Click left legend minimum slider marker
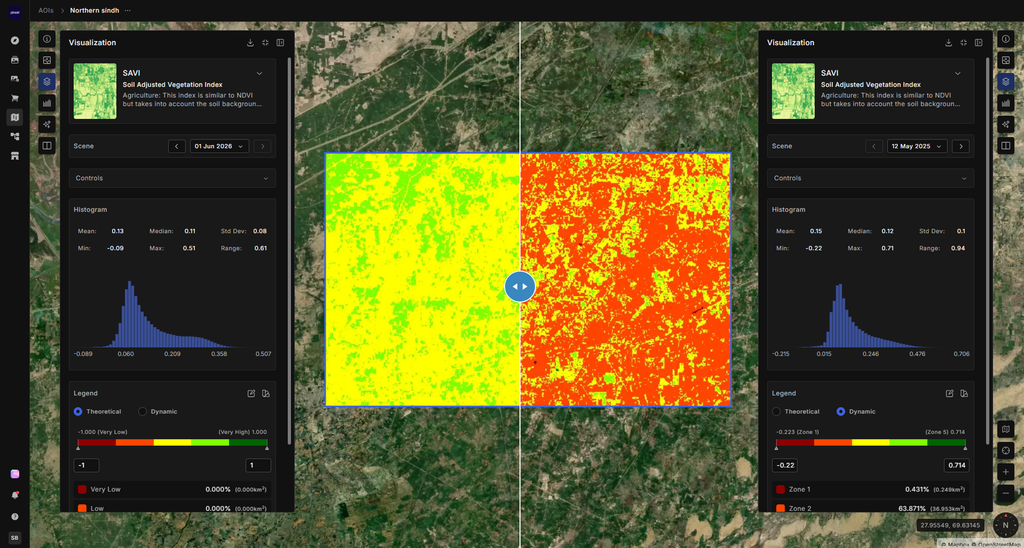Screen dimensions: 1024x548 tap(78, 448)
